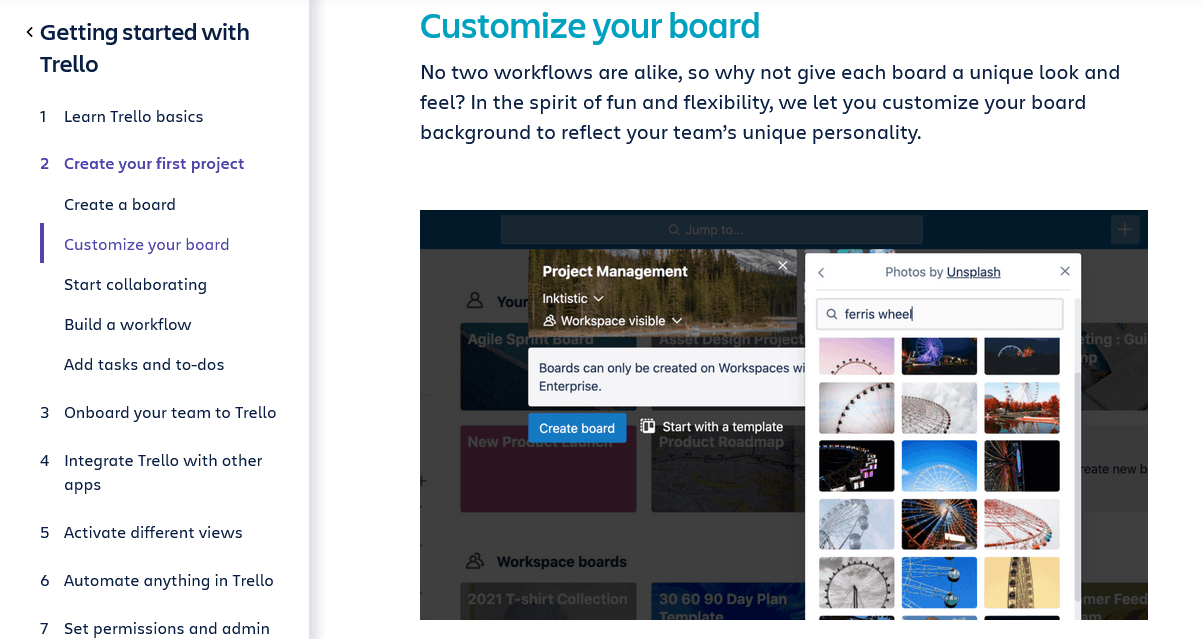
Task: Click the Workspace boards group icon
Action: click(476, 561)
